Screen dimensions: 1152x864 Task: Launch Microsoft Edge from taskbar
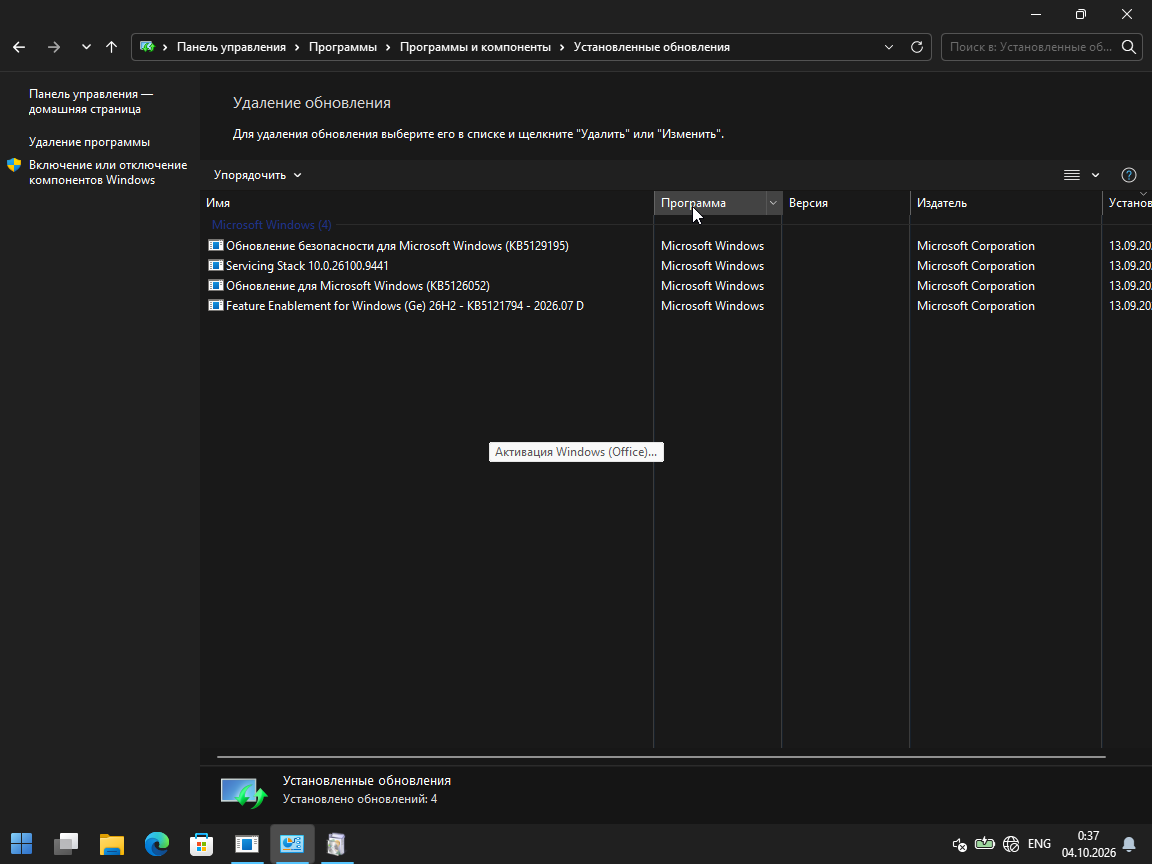point(156,843)
